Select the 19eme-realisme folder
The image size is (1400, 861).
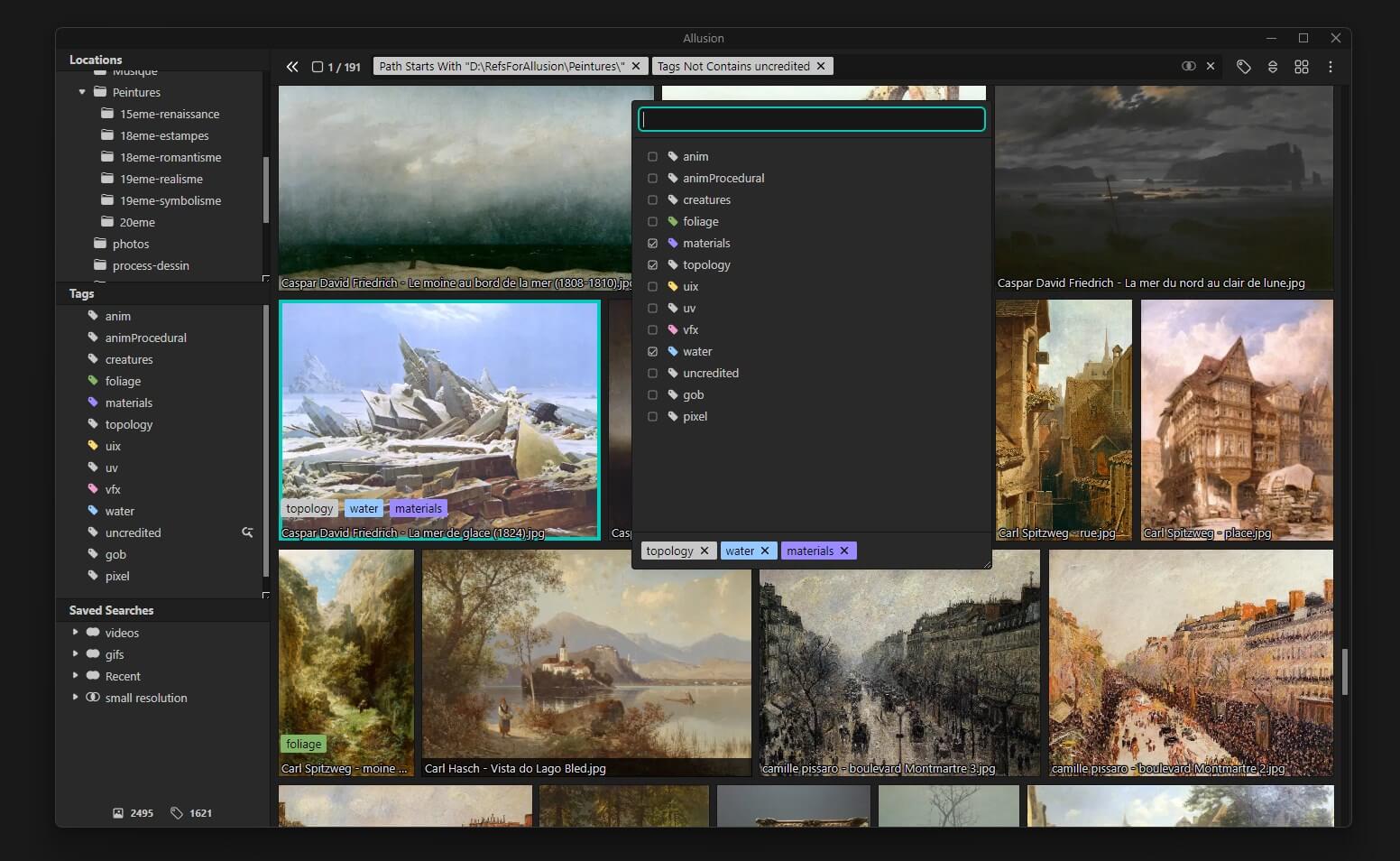(x=161, y=179)
